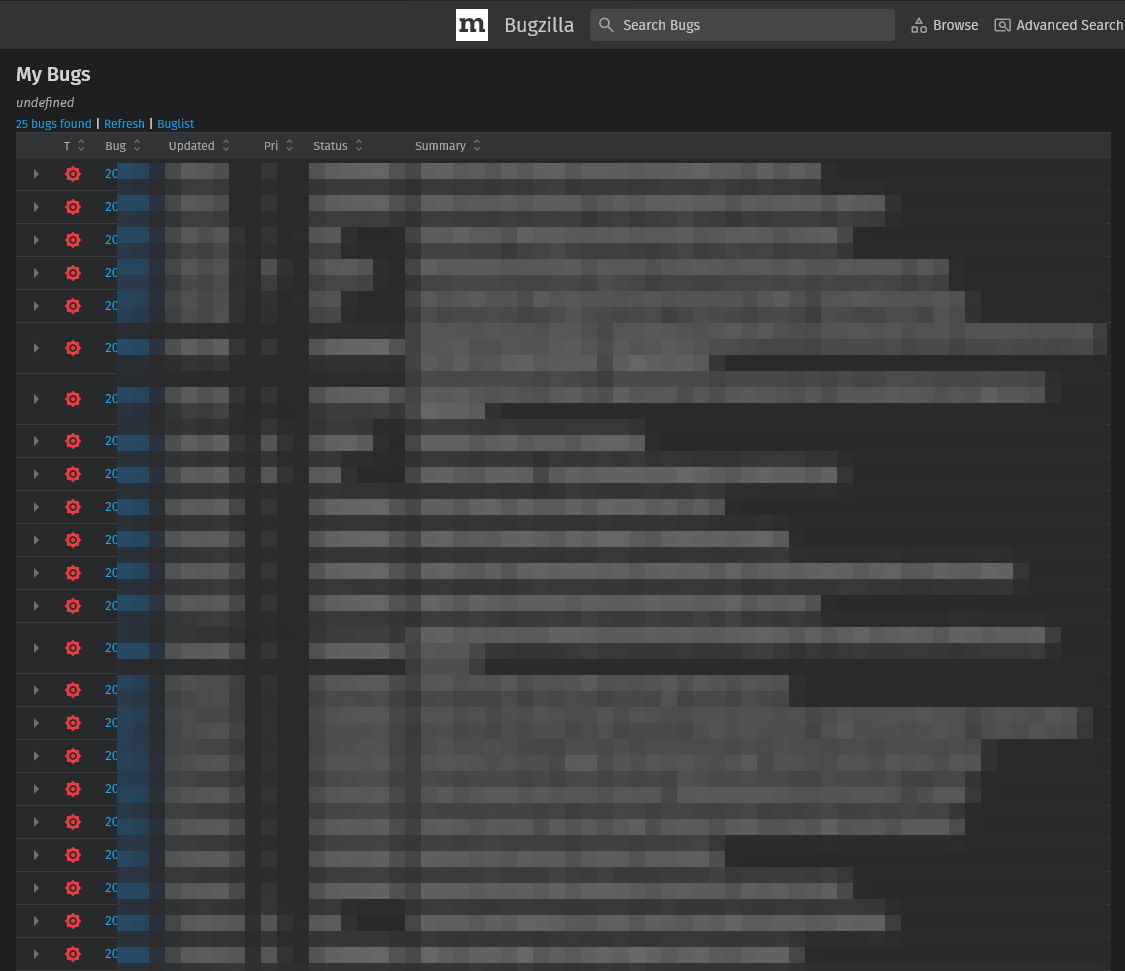
Task: Expand the last visible bug row
Action: point(36,954)
